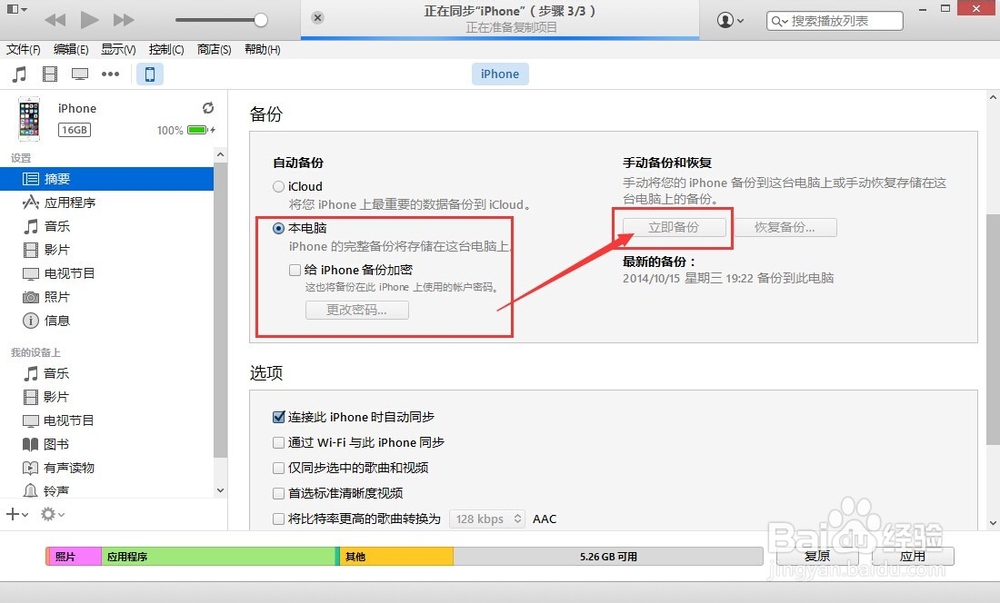Viewport: 1000px width, 603px height.
Task: Open the gear settings dropdown
Action: 52,514
